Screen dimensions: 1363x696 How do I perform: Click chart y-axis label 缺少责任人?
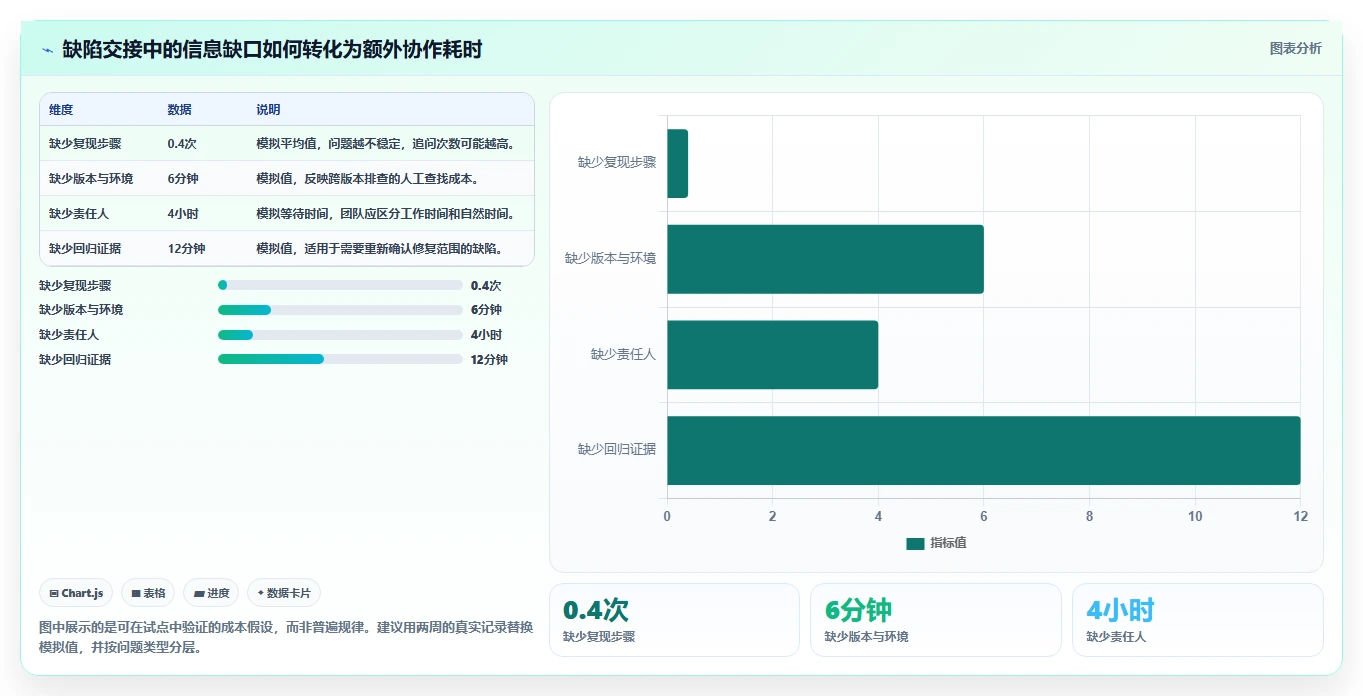(x=624, y=354)
